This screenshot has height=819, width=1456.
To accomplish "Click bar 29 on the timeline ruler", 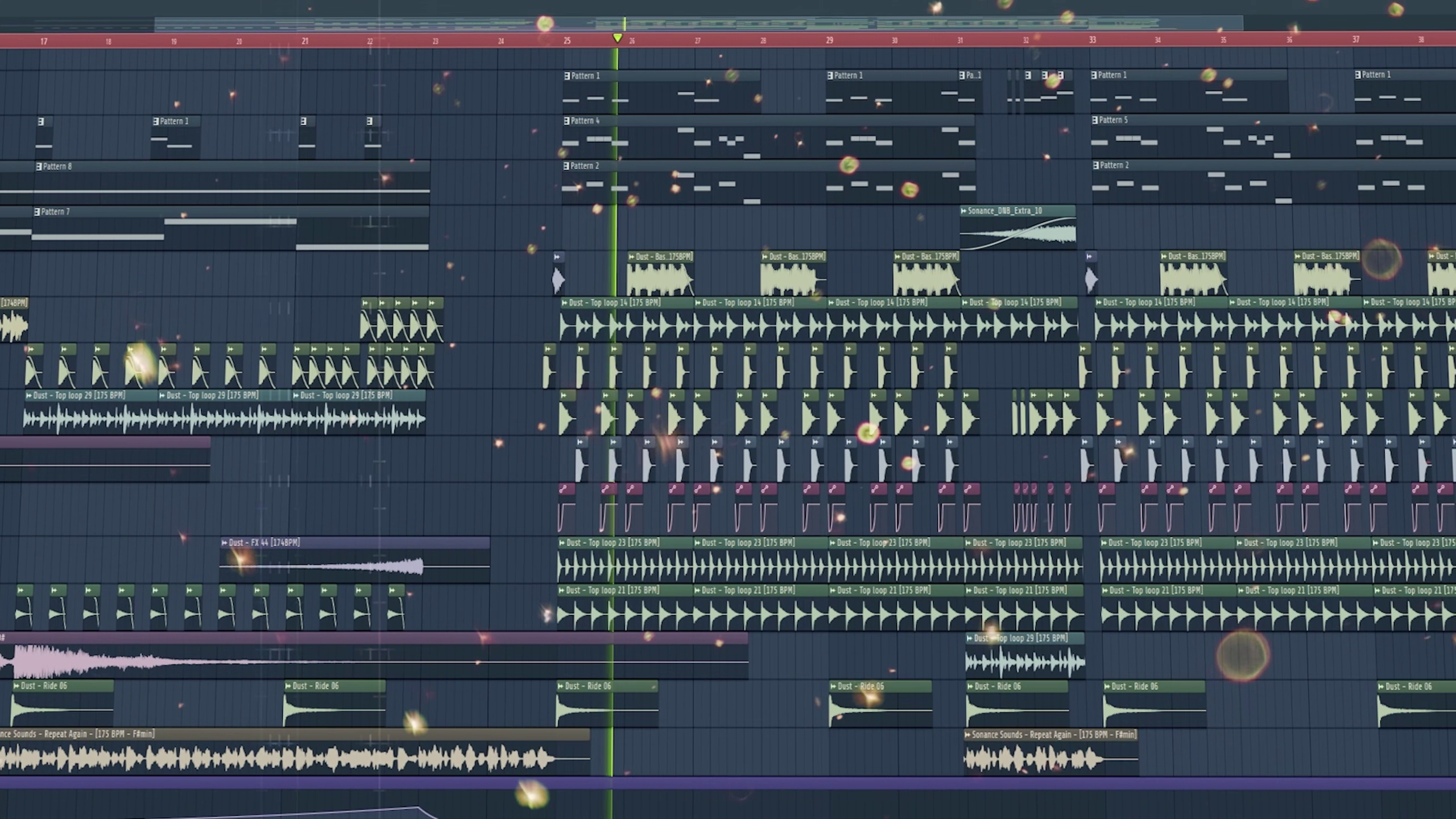I will [x=829, y=40].
